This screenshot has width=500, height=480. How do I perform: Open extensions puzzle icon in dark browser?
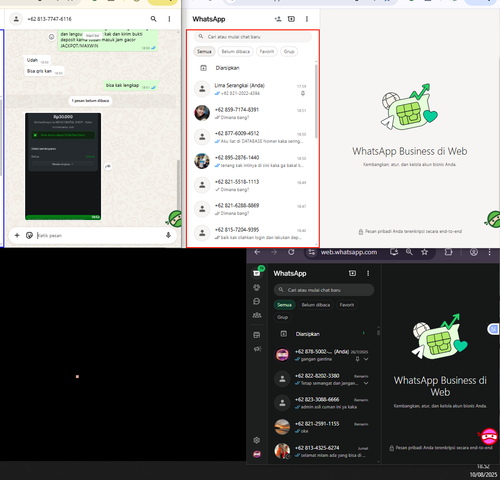click(x=448, y=252)
